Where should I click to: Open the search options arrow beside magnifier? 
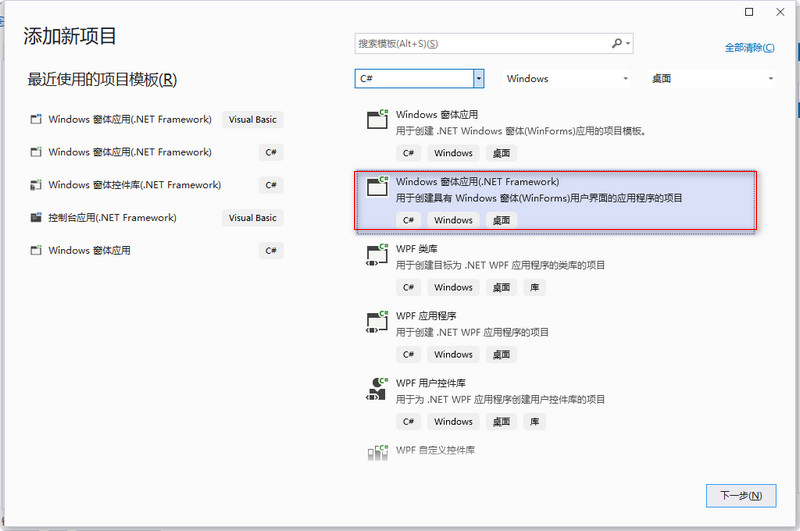pyautogui.click(x=628, y=44)
